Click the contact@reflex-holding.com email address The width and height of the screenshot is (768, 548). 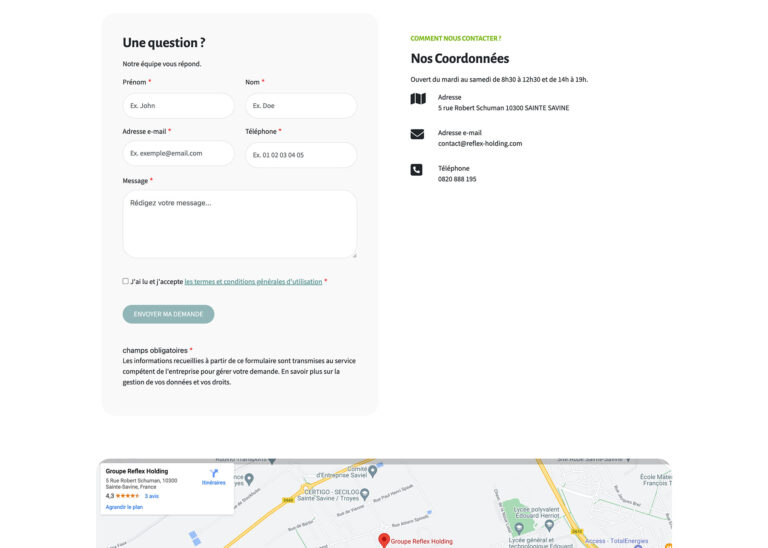click(480, 144)
